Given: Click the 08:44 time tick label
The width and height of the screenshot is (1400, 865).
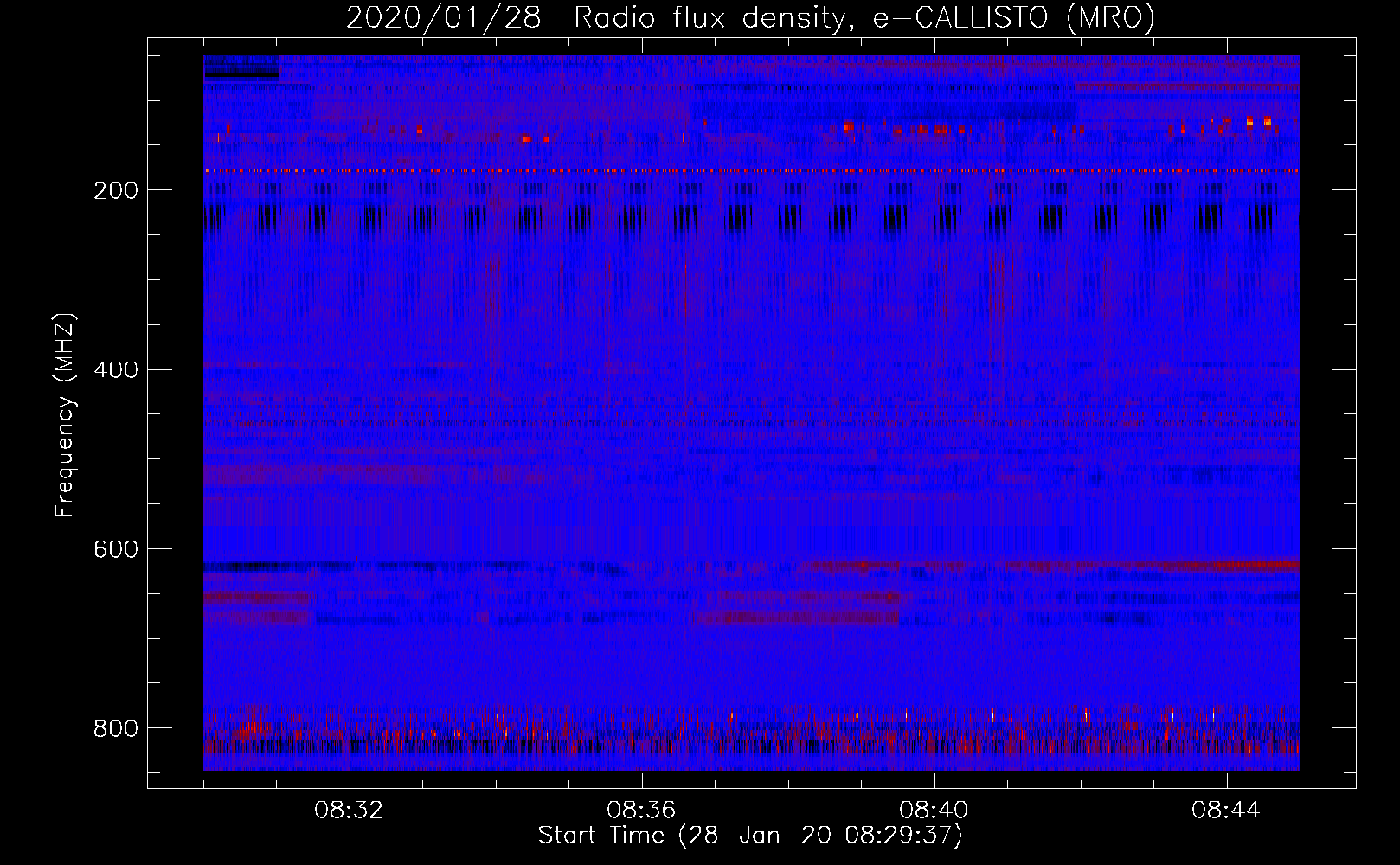Looking at the screenshot, I should pos(1226,811).
